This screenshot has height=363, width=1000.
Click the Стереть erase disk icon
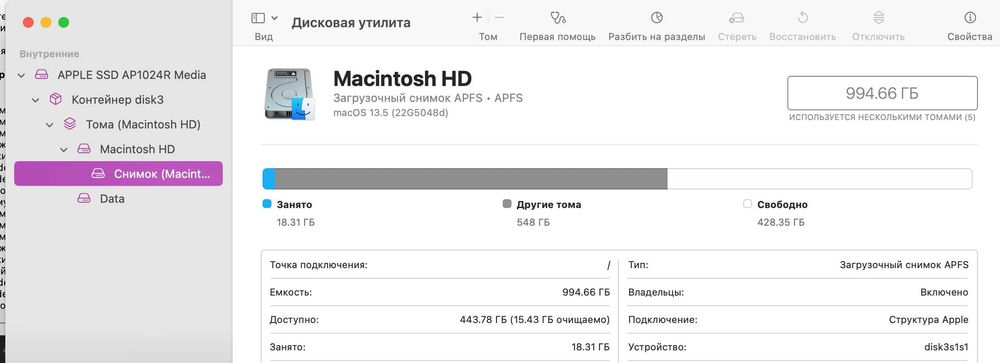pos(737,18)
